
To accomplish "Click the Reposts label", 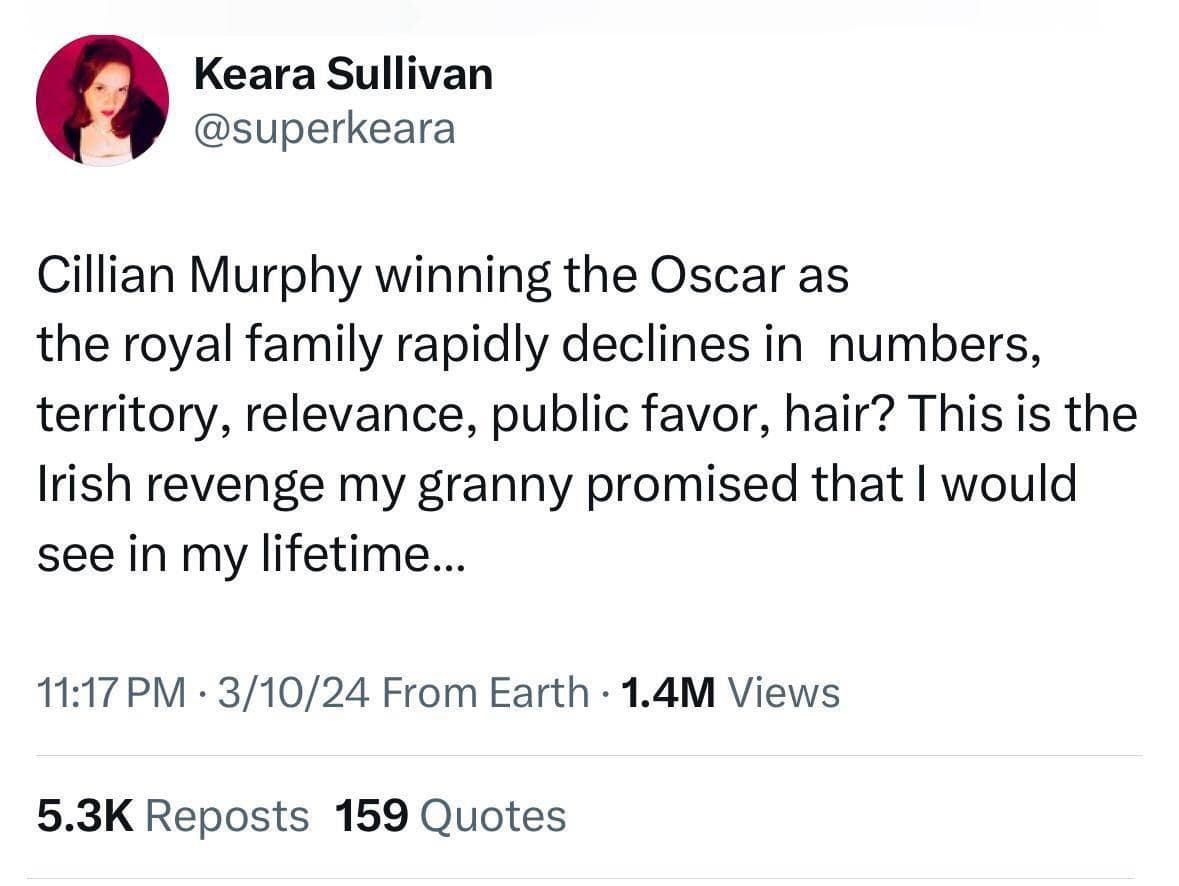I will pos(227,816).
